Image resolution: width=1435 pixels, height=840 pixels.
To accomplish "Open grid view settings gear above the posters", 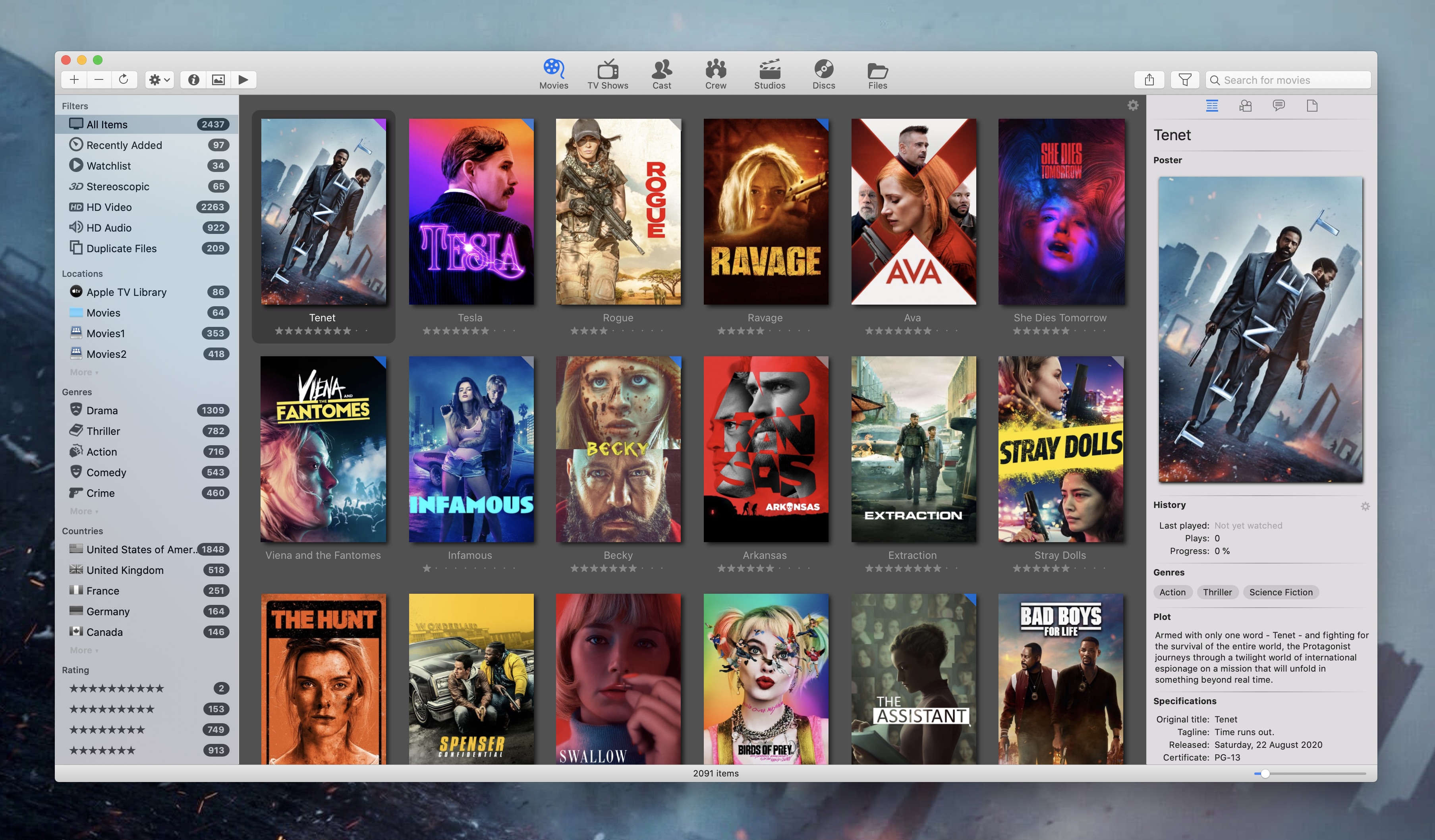I will 1133,105.
